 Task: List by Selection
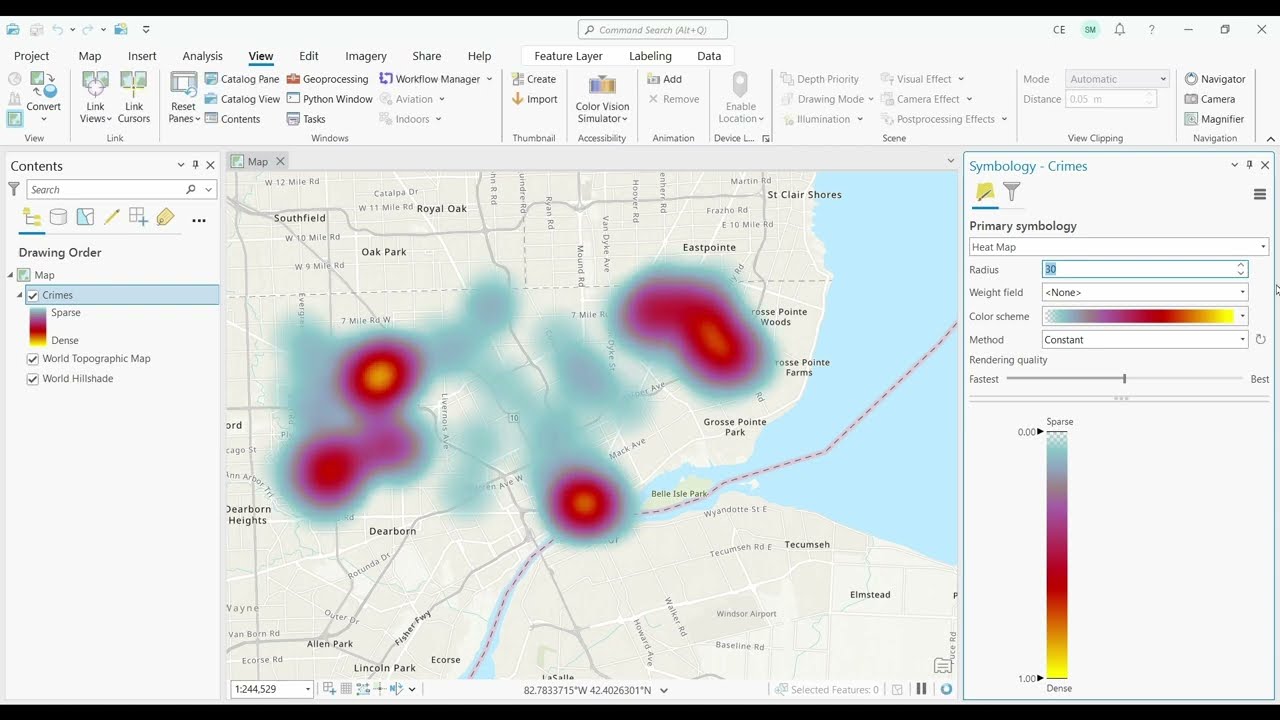click(x=85, y=218)
